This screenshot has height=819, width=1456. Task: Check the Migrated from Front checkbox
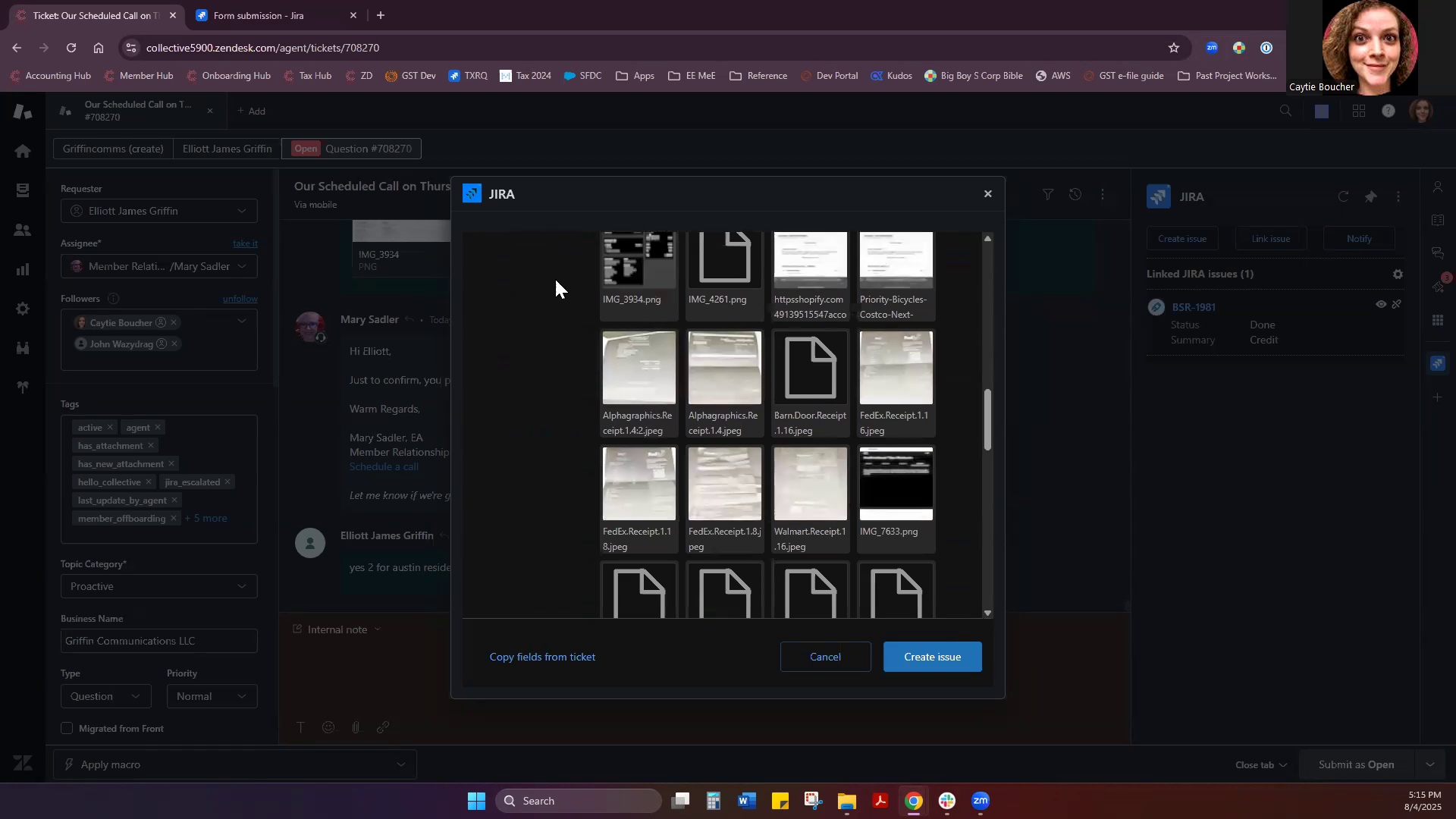pos(67,728)
